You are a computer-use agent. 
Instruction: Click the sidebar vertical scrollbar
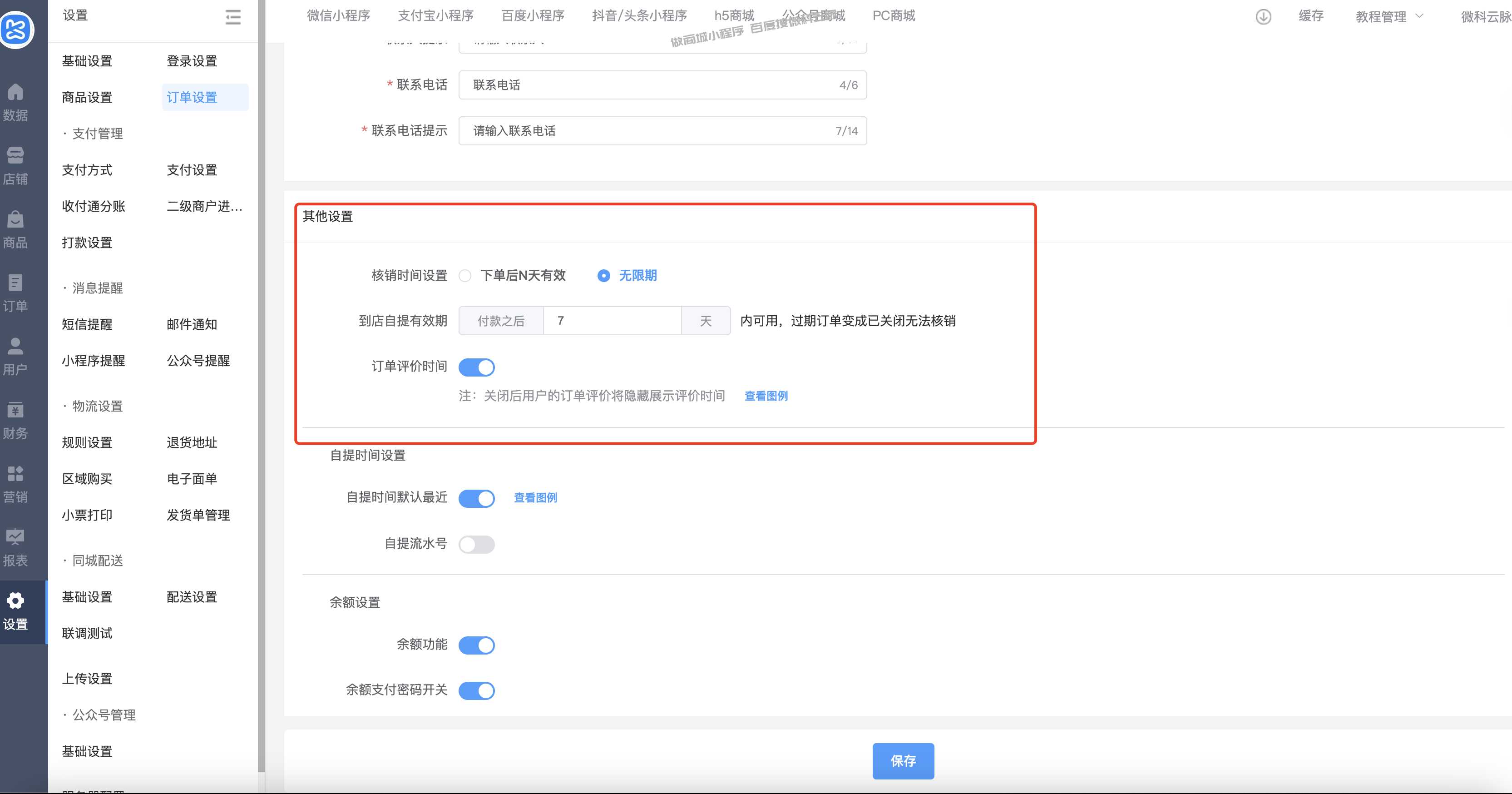tap(261, 387)
